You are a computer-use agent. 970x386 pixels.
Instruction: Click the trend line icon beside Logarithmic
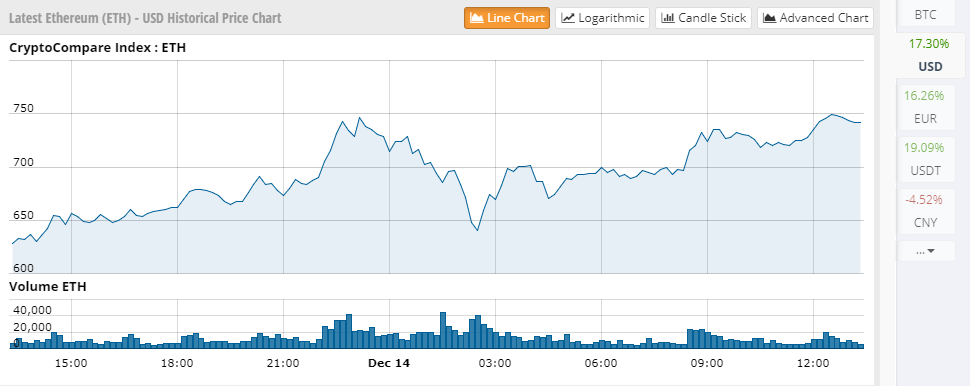(x=568, y=18)
